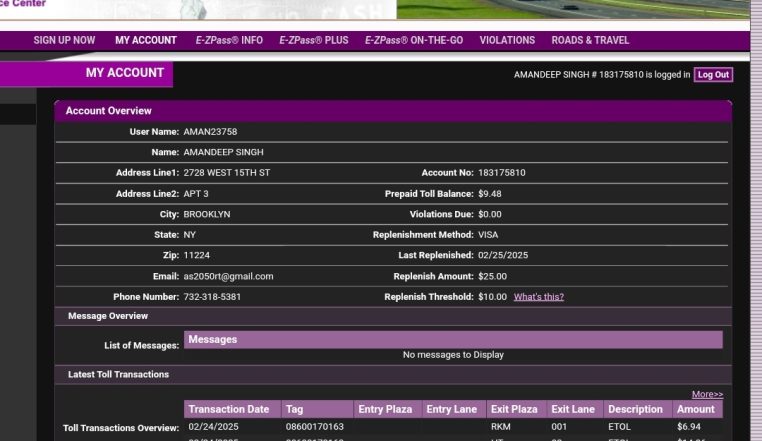762x441 pixels.
Task: Click the Latest Toll Transactions heading
Action: pos(118,374)
